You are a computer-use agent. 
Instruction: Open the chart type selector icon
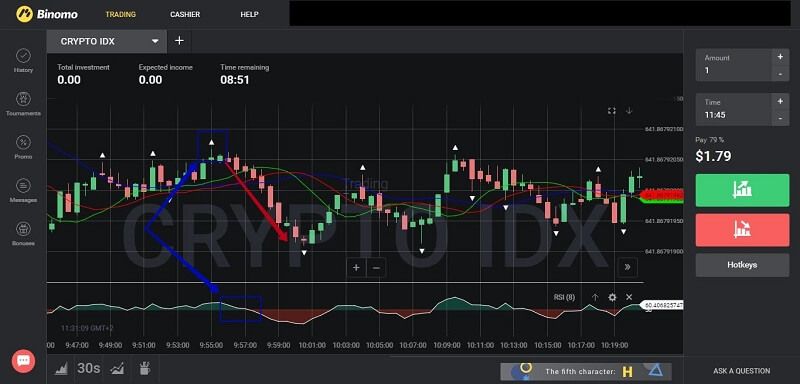pyautogui.click(x=61, y=368)
